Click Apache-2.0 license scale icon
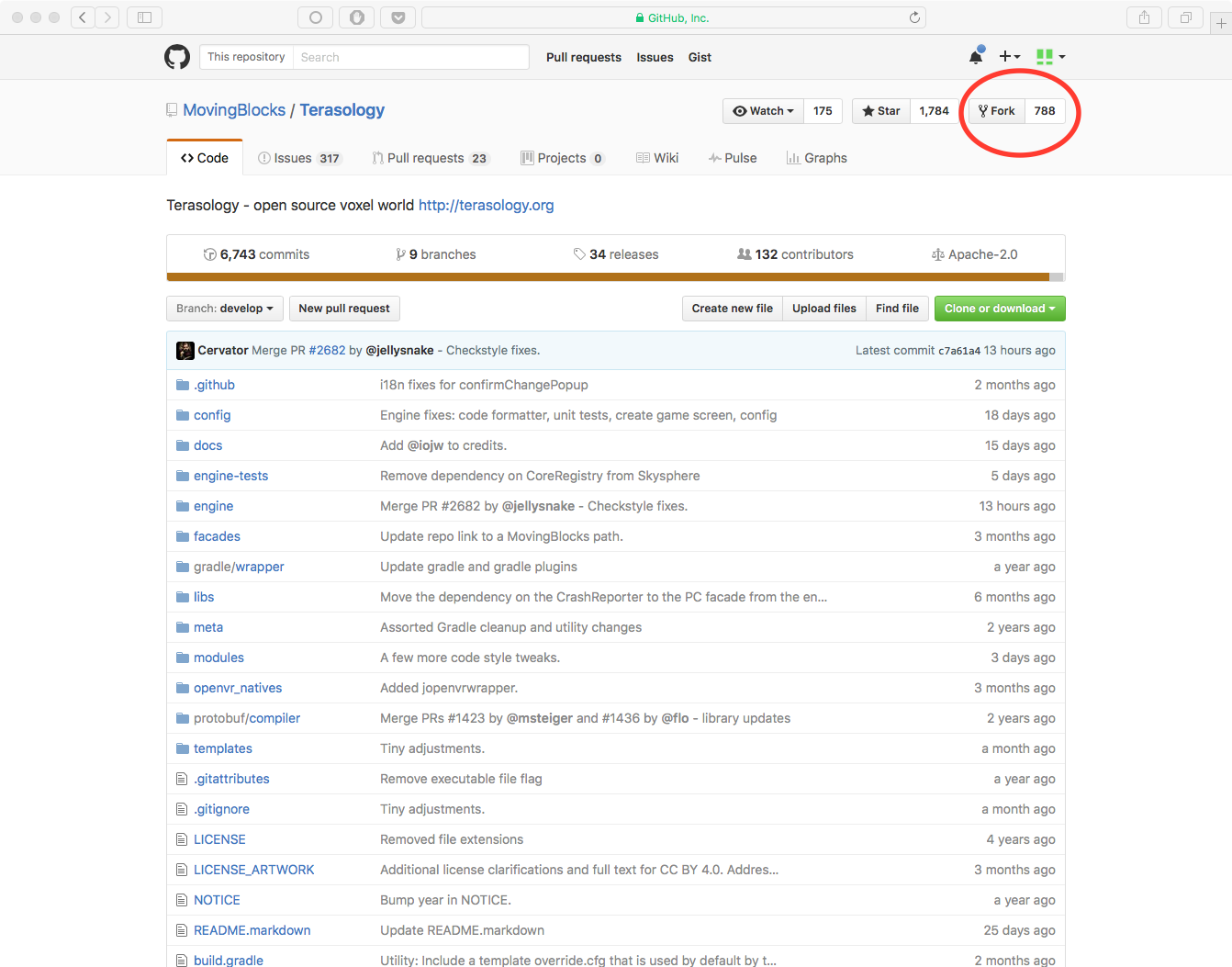Image resolution: width=1232 pixels, height=967 pixels. point(938,254)
